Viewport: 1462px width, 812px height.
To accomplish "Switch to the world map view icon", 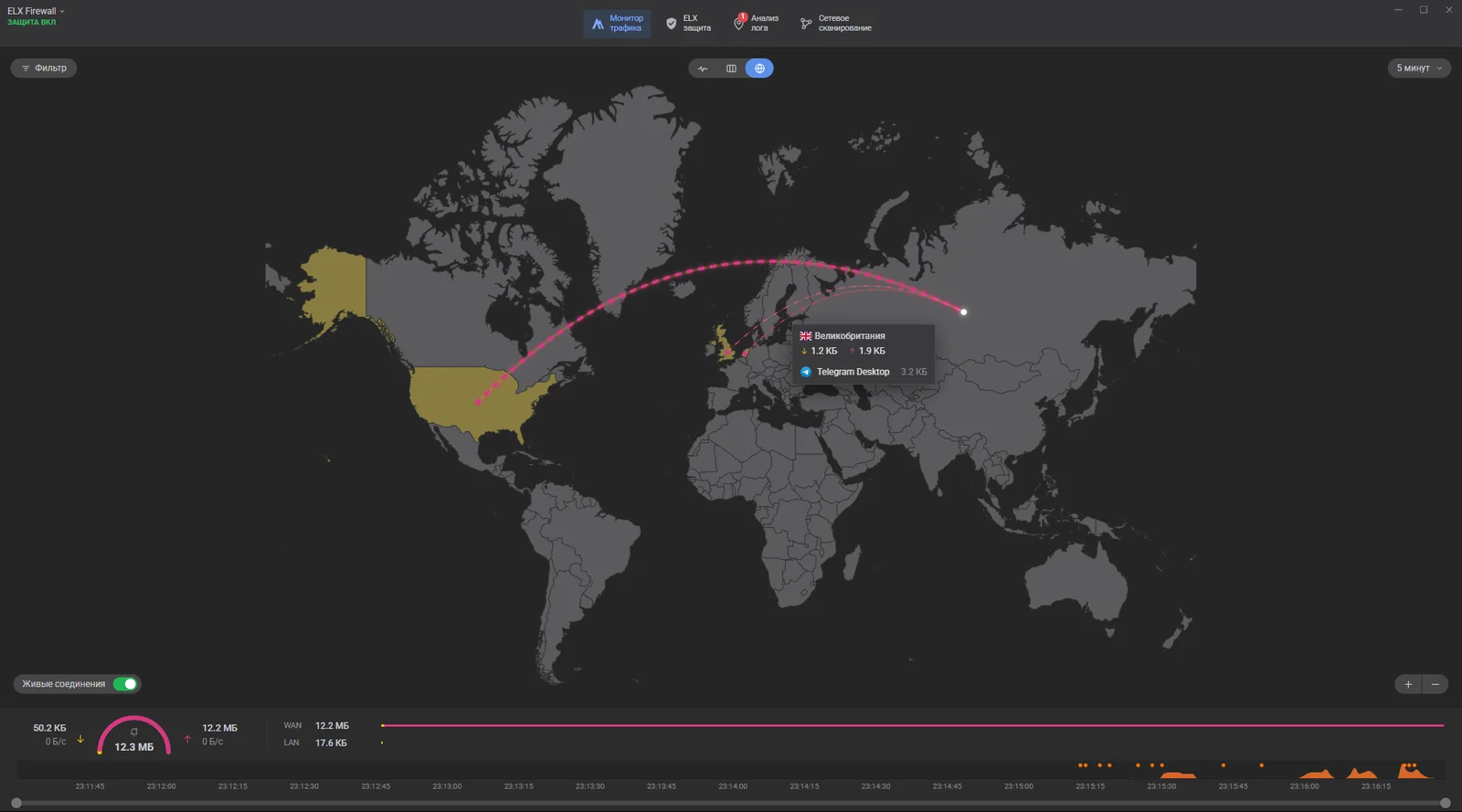I will (759, 69).
